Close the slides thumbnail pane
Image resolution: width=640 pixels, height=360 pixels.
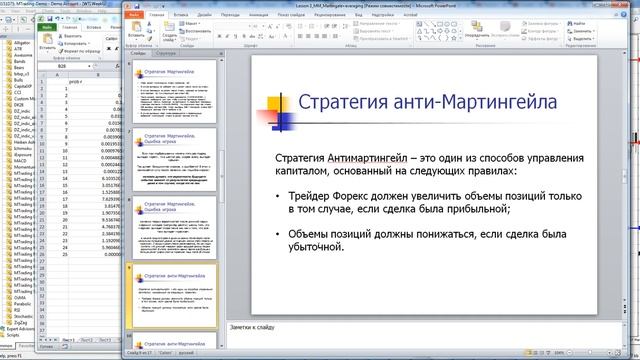click(x=221, y=53)
